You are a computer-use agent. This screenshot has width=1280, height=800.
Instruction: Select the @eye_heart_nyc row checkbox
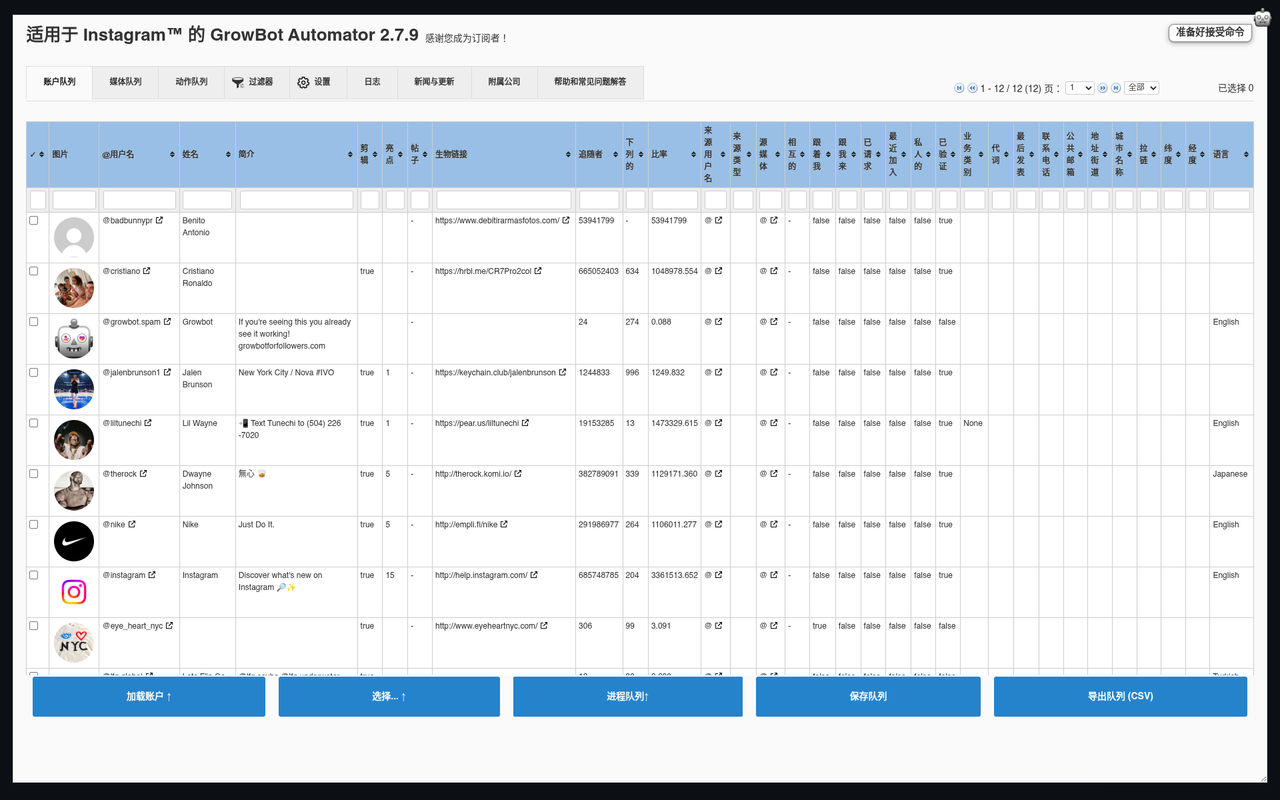click(34, 626)
